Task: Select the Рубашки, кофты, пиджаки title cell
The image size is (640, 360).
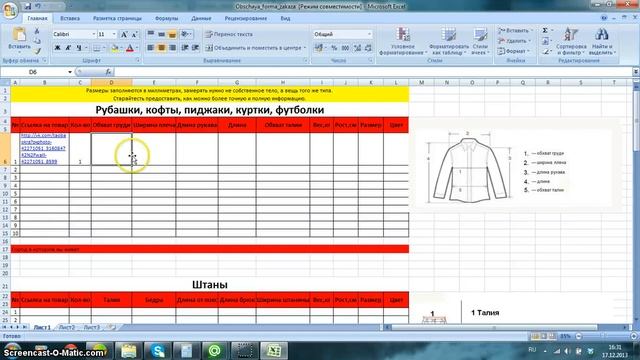Action: (x=210, y=110)
